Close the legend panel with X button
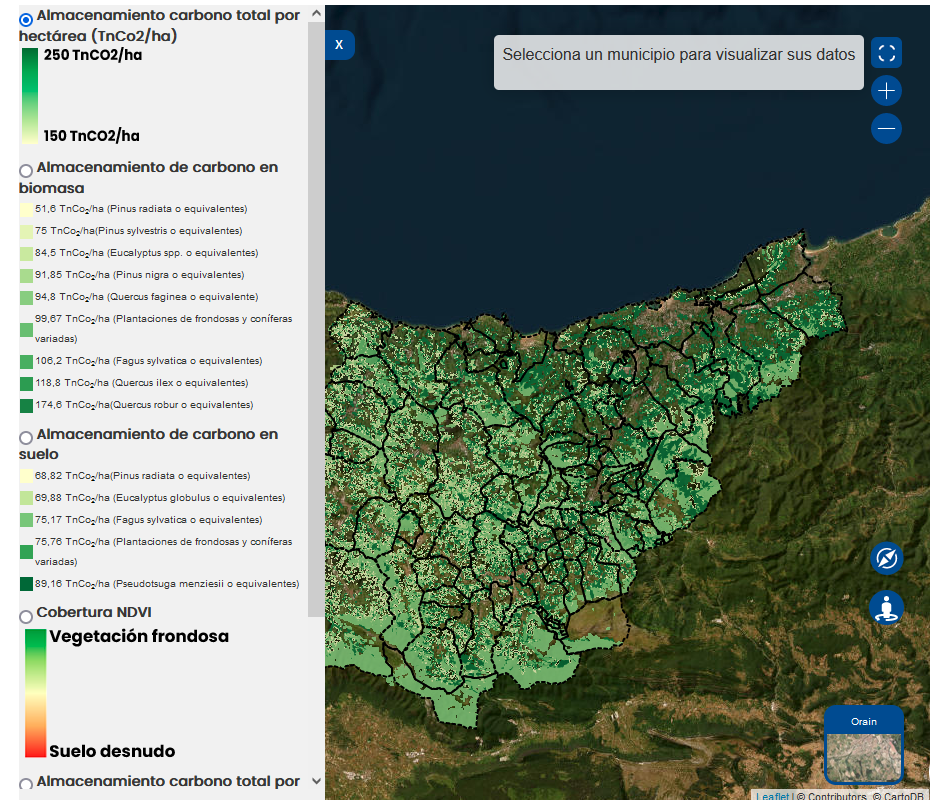This screenshot has width=930, height=800. 339,45
